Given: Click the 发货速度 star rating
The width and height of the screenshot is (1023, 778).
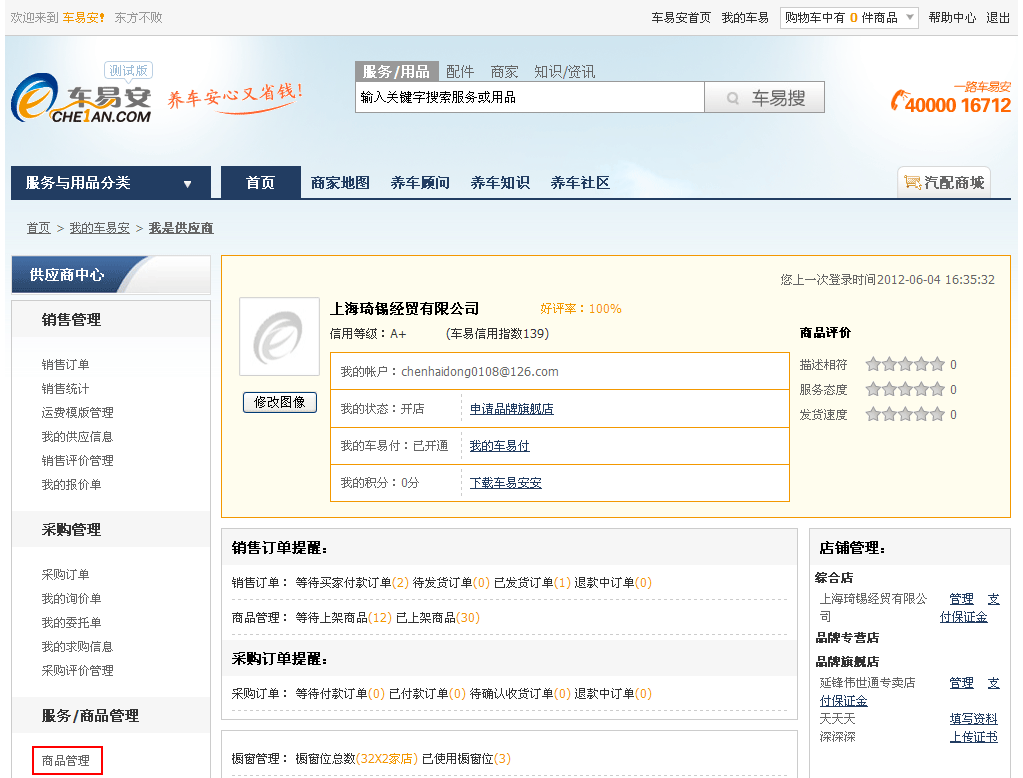Looking at the screenshot, I should point(905,414).
